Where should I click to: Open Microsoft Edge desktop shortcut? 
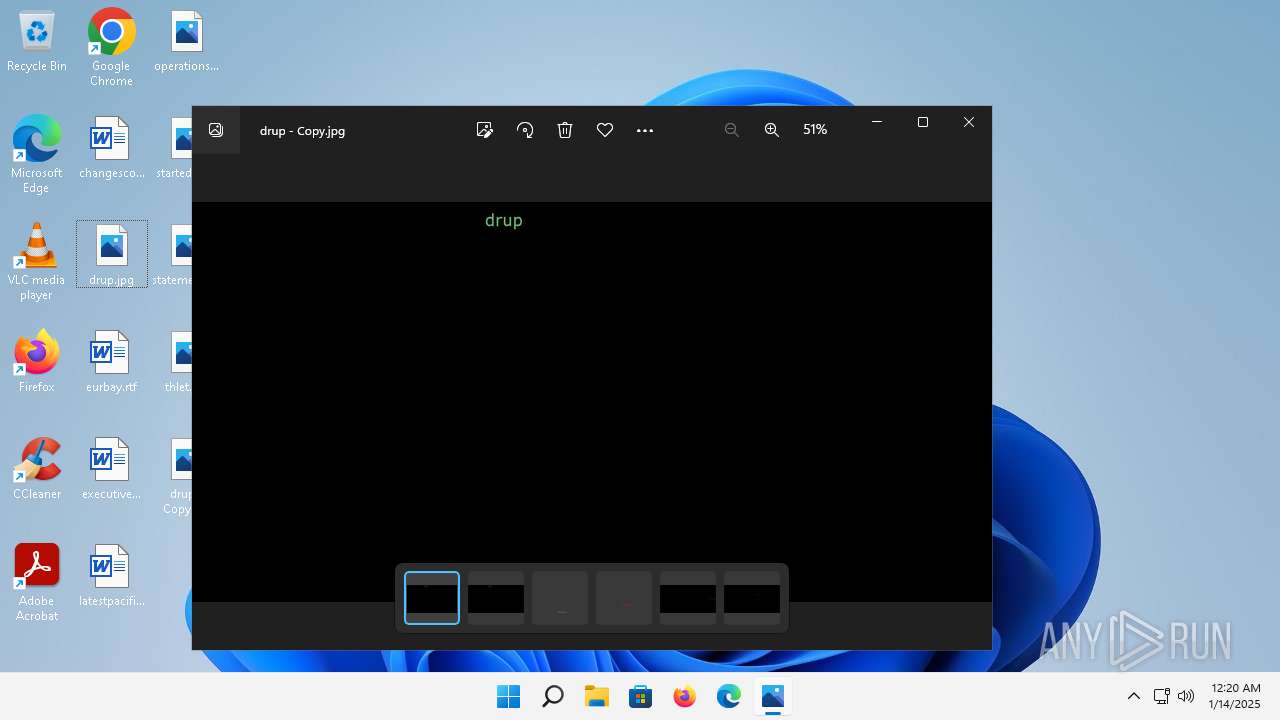(x=36, y=154)
